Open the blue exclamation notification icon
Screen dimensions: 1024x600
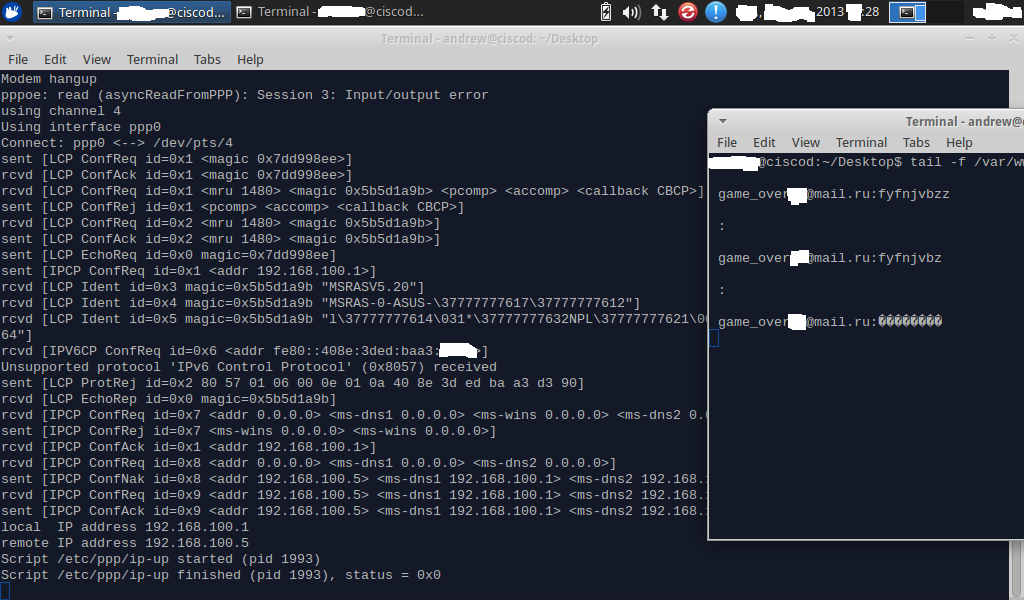[716, 12]
